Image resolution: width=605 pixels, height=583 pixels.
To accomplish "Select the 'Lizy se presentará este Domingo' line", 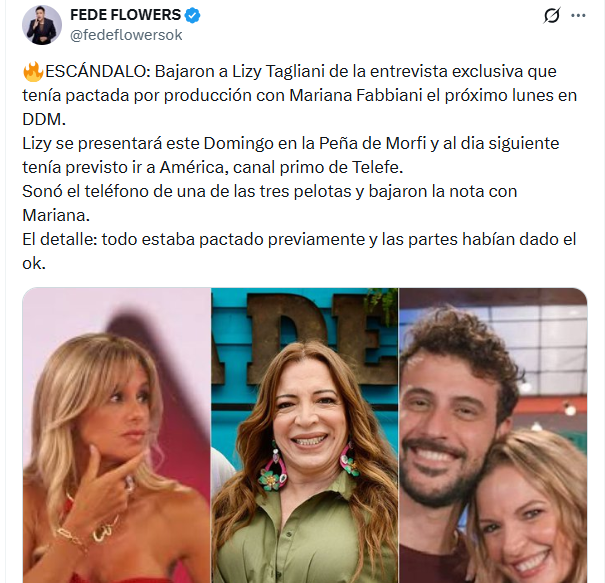I will click(291, 144).
